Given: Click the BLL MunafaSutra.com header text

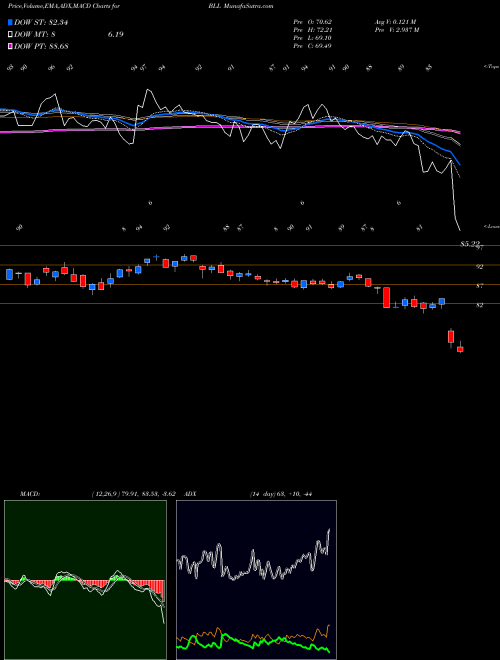Looking at the screenshot, I should (241, 6).
